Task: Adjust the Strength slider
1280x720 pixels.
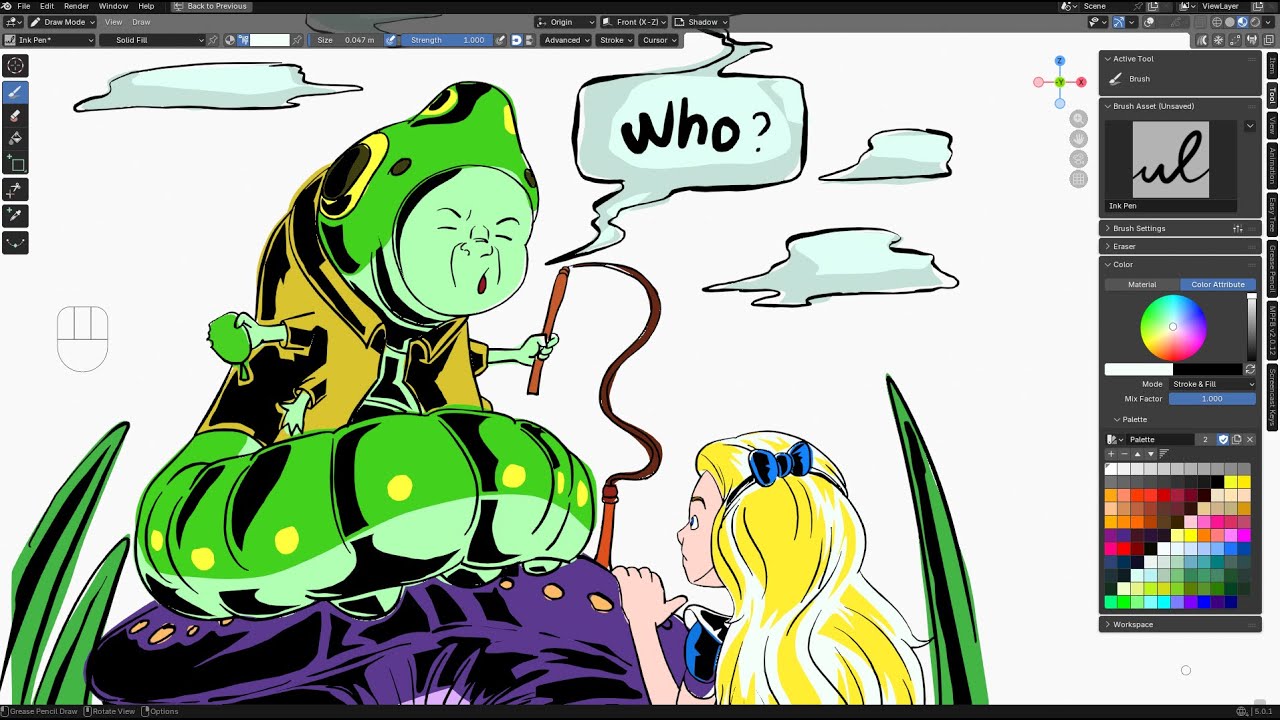Action: point(447,40)
